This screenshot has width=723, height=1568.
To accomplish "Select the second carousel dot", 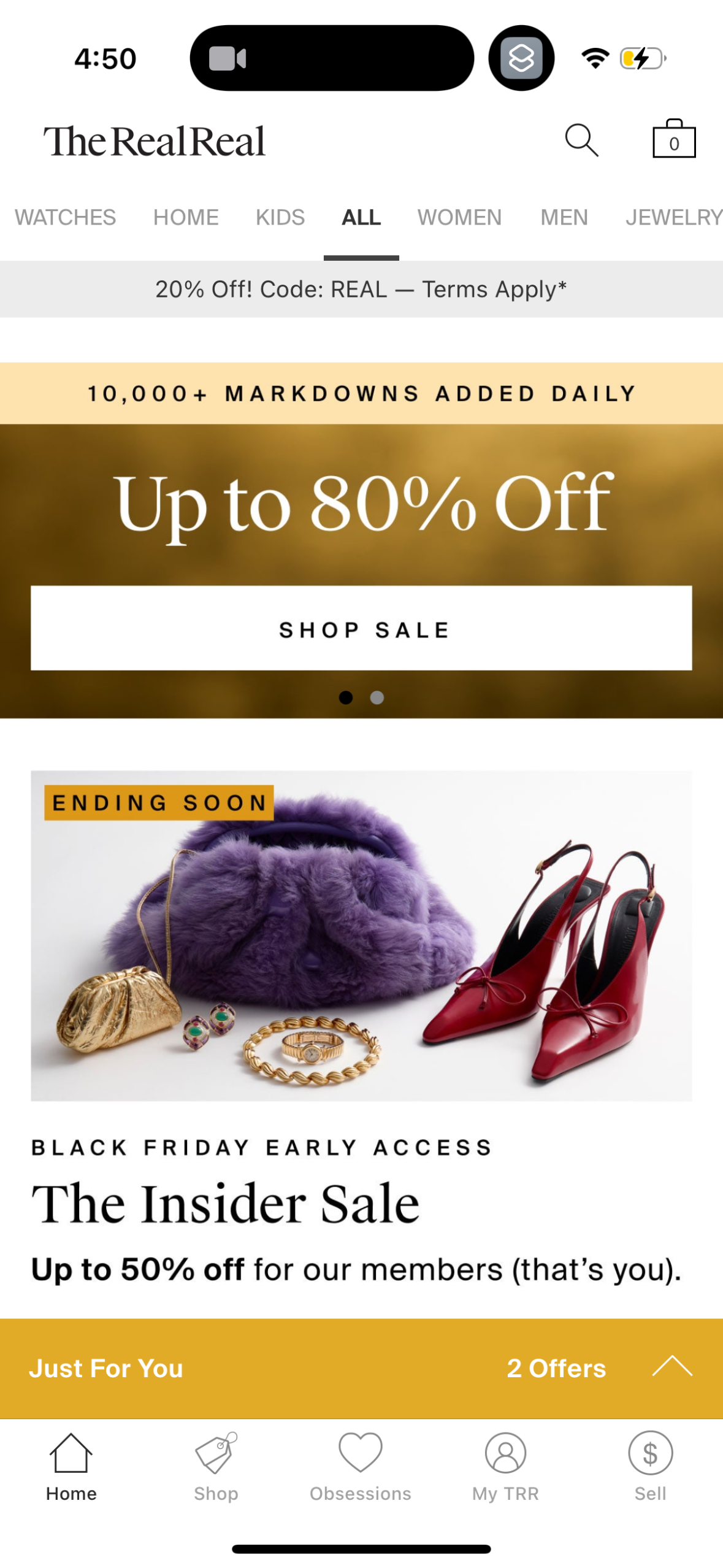I will pyautogui.click(x=377, y=698).
